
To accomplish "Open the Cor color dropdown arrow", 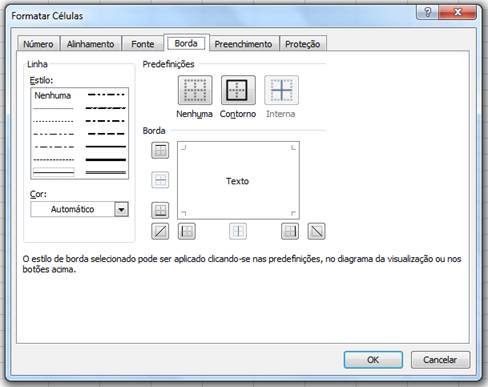I will 121,209.
